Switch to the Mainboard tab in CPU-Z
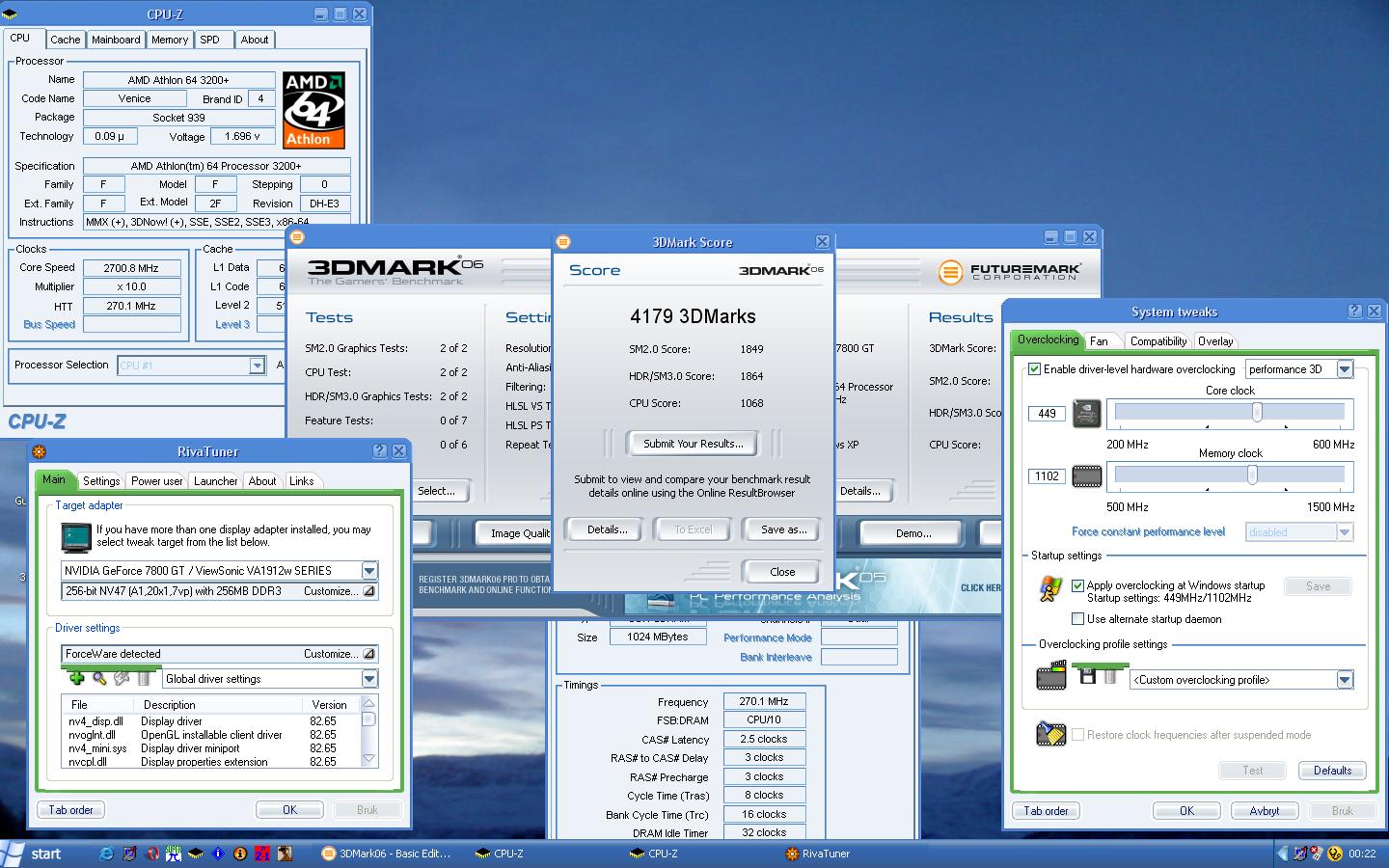Screen dimensions: 1389x868 (116, 40)
